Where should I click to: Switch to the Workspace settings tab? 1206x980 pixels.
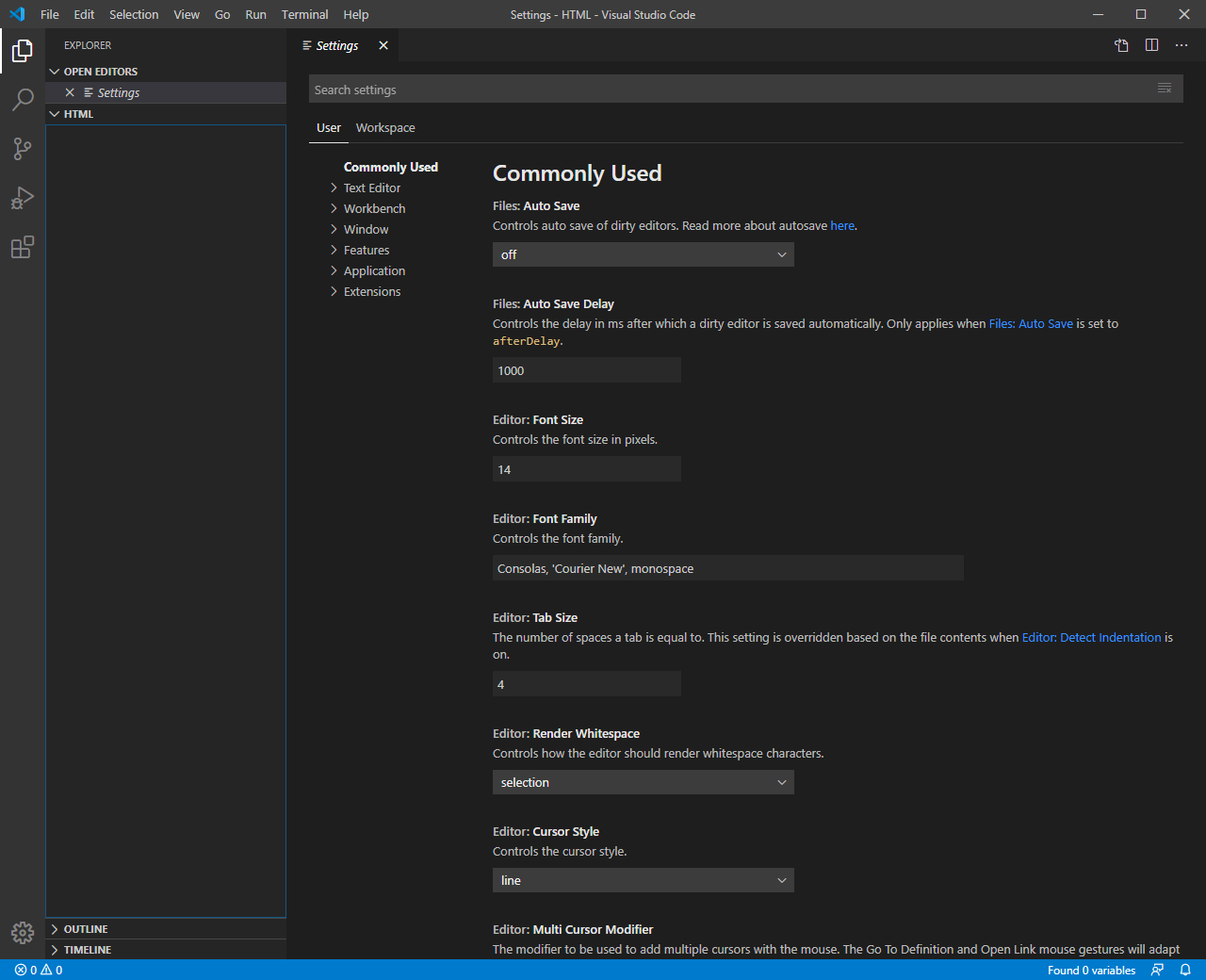pos(385,128)
